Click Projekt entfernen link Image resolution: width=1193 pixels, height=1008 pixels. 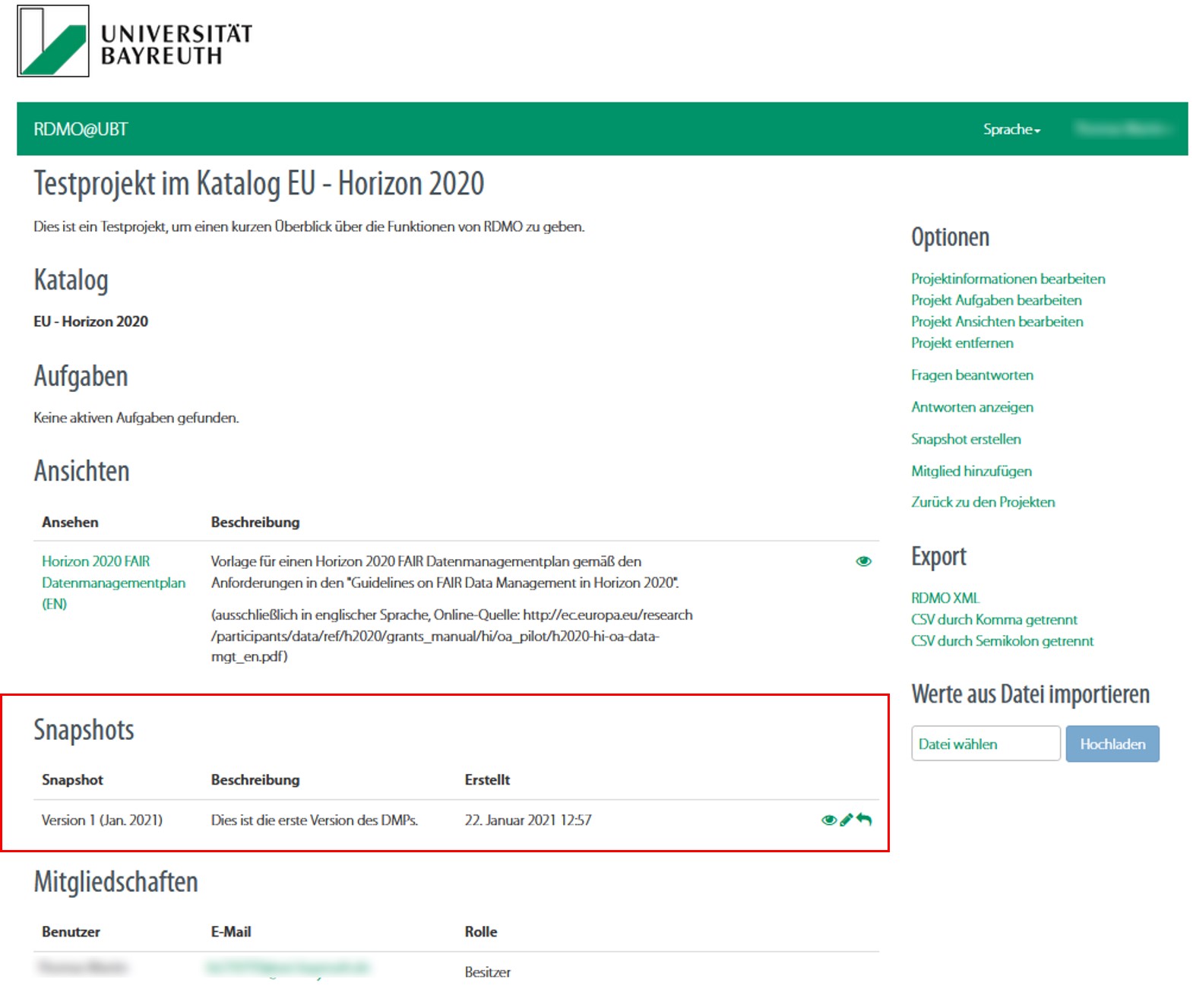[x=962, y=343]
